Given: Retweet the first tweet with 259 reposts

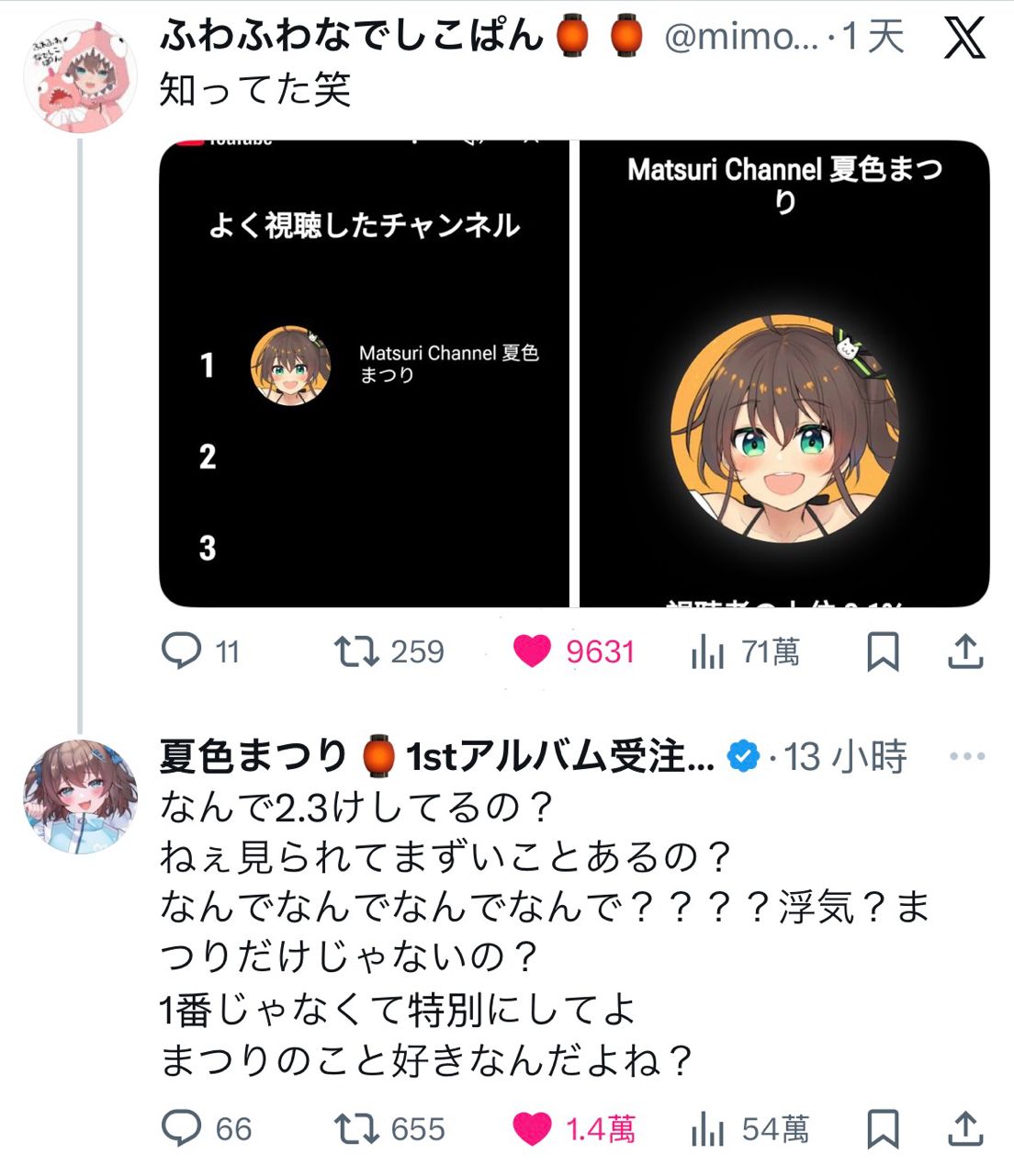Looking at the screenshot, I should [356, 651].
